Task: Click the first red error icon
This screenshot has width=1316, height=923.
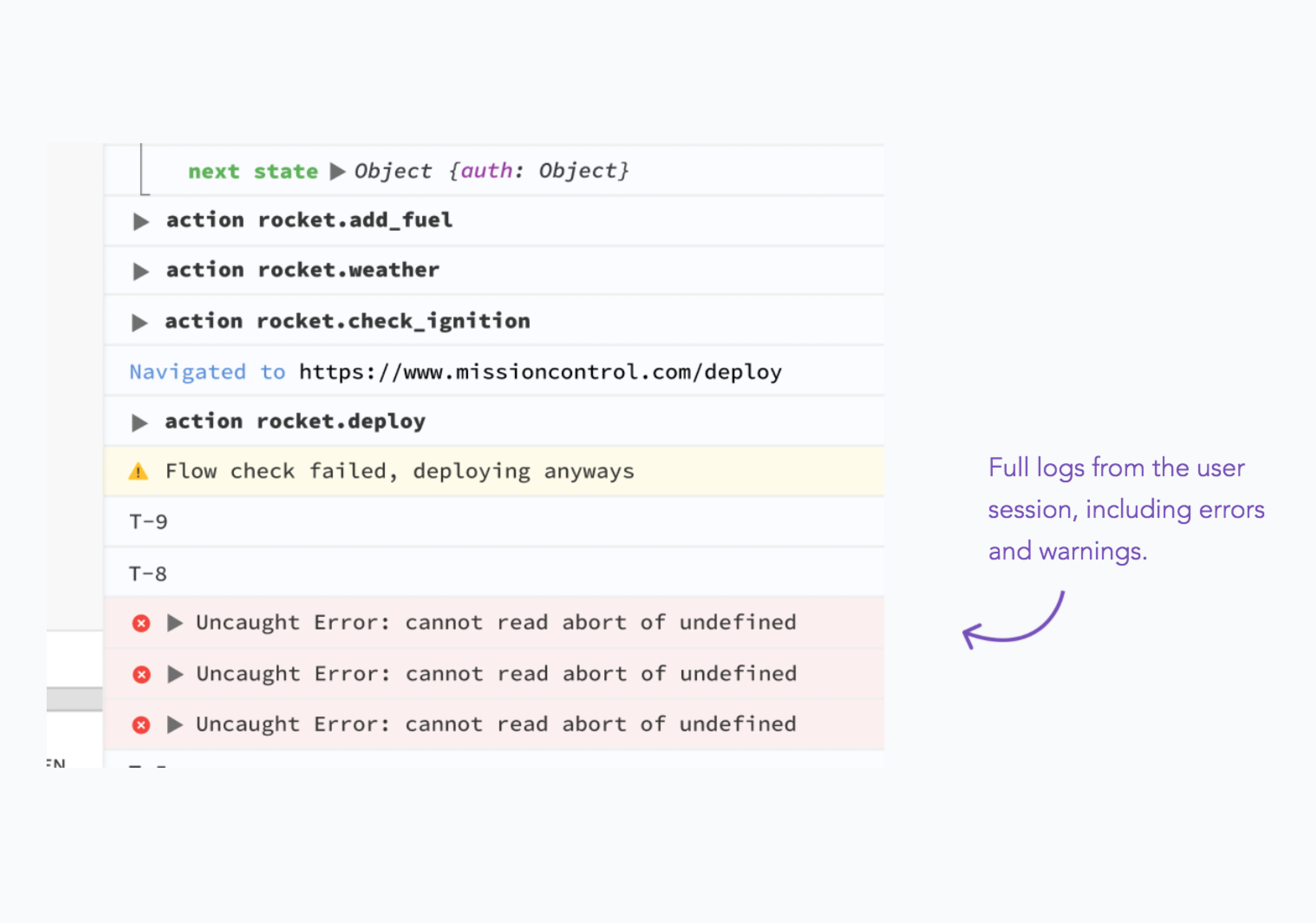Action: point(141,623)
